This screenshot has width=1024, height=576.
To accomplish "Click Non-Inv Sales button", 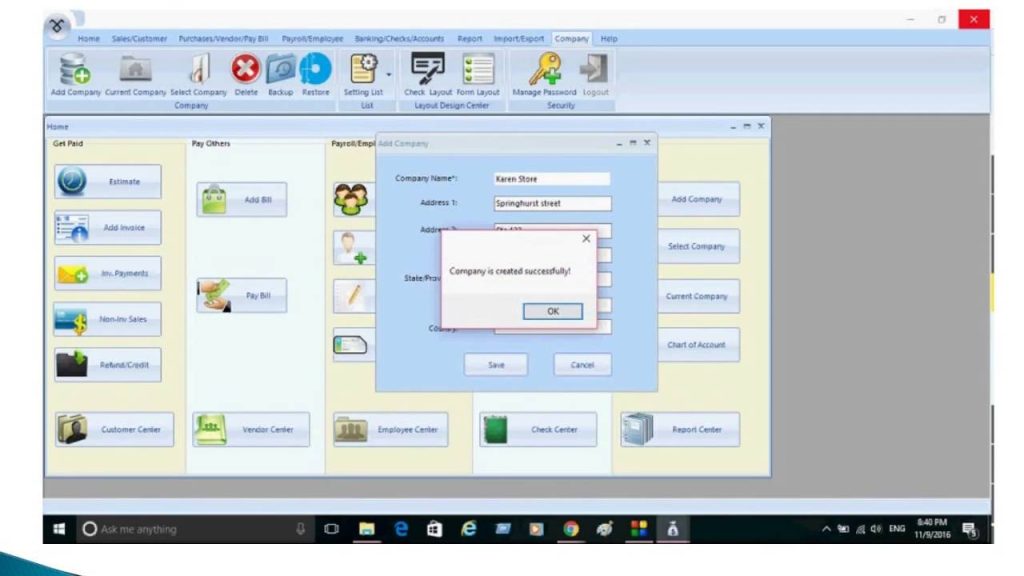I will (x=108, y=319).
